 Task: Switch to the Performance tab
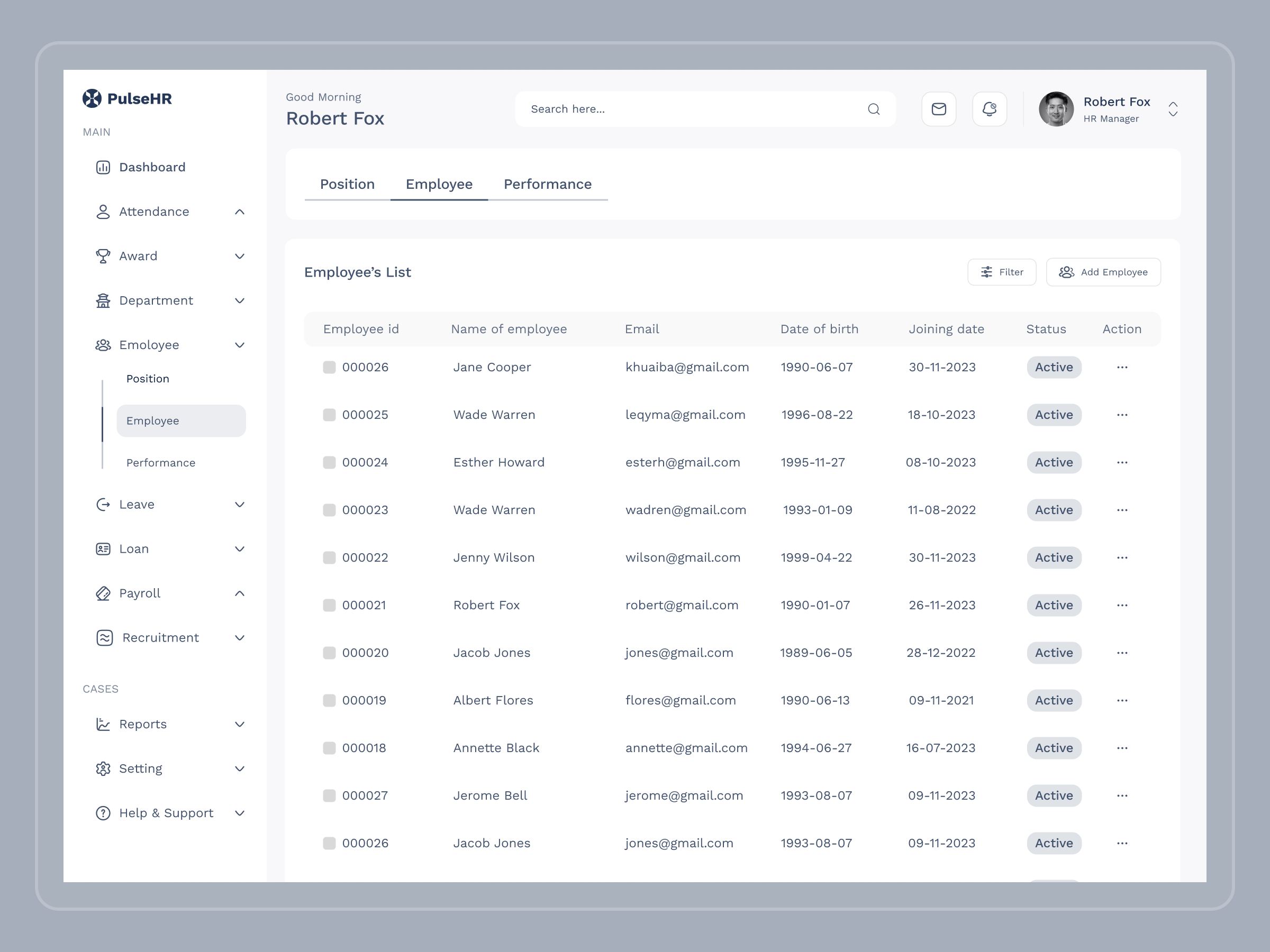[x=547, y=184]
